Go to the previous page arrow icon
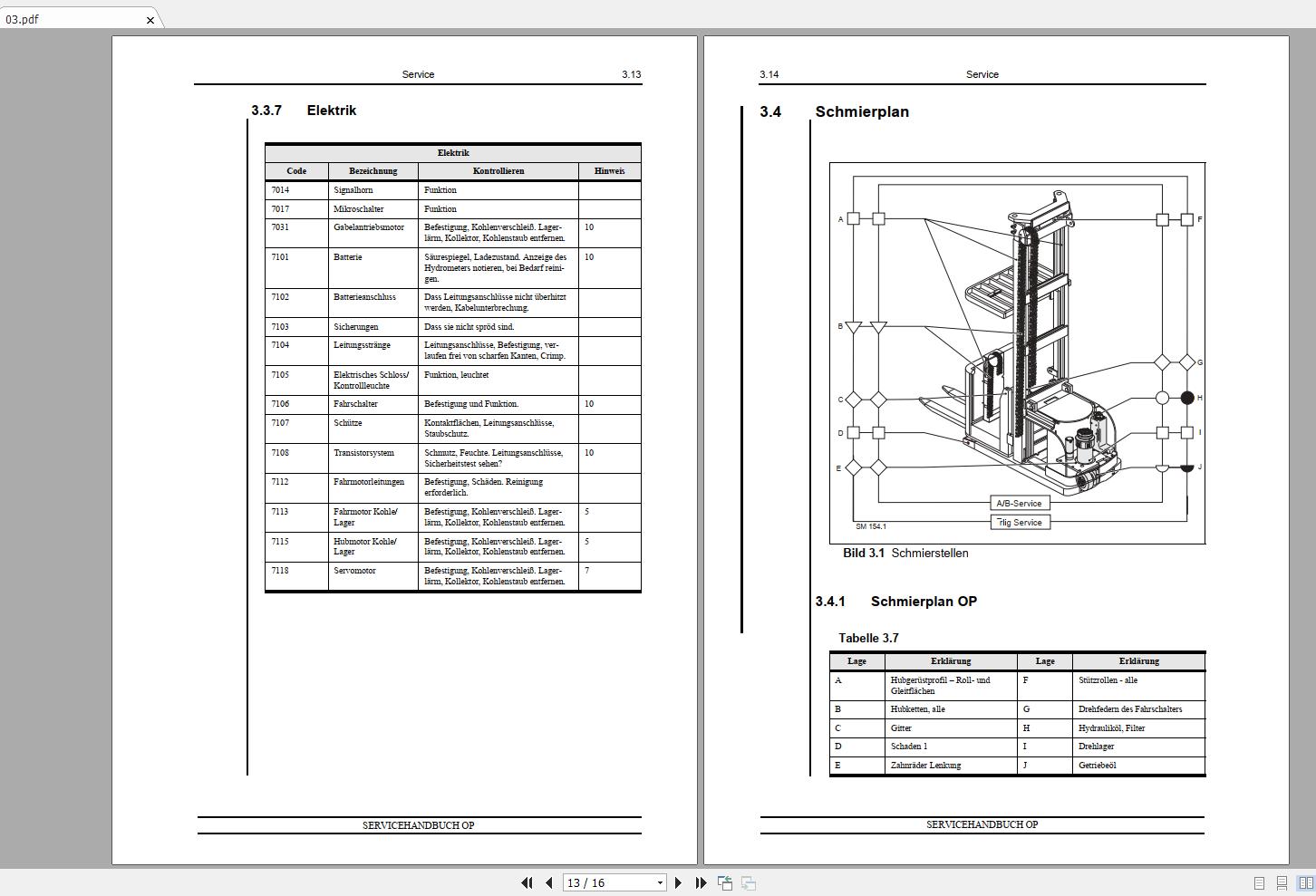Image resolution: width=1316 pixels, height=896 pixels. pos(548,882)
